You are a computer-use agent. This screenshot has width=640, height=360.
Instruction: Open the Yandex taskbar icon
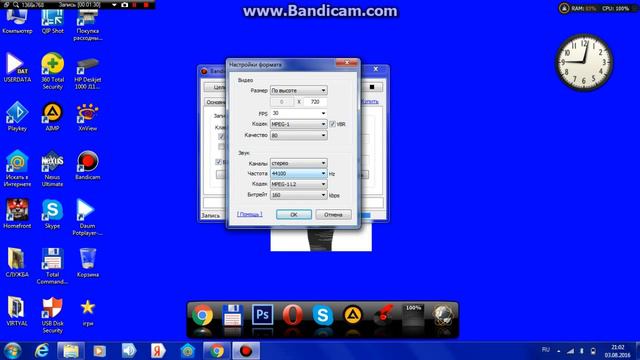[158, 351]
